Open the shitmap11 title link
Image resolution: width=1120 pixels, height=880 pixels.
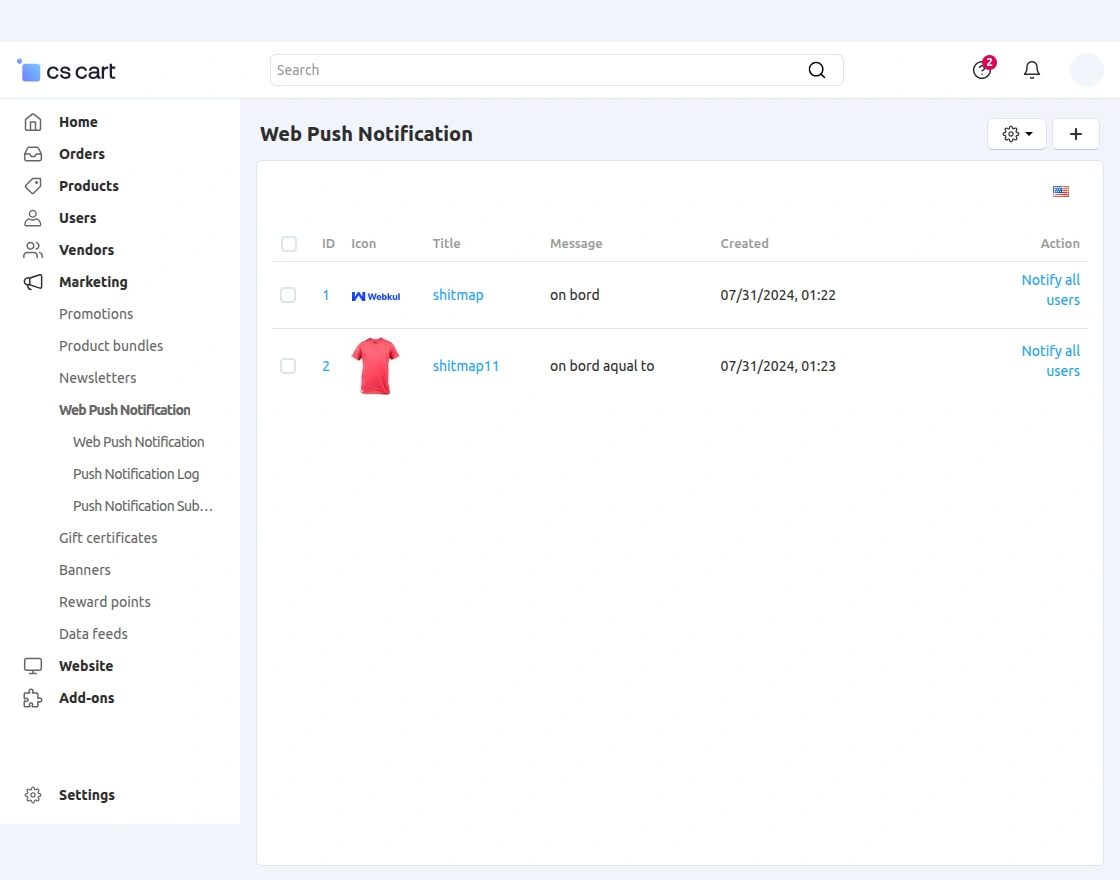pos(466,366)
